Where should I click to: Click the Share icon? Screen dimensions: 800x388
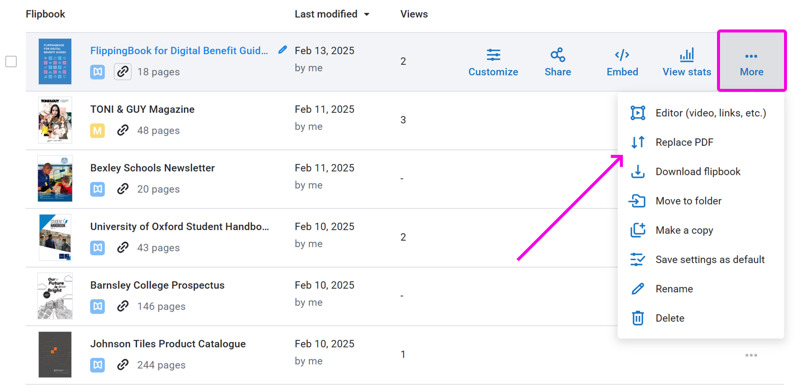point(557,55)
